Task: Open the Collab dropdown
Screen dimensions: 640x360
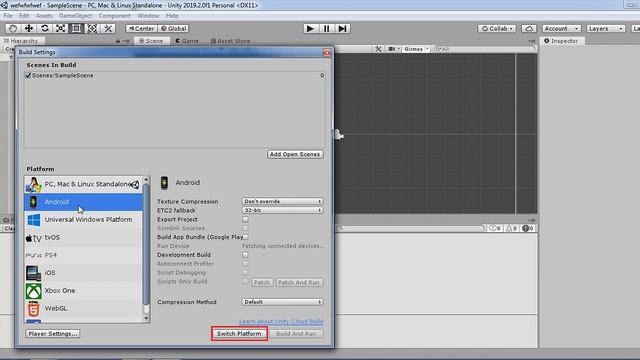Action: [497, 29]
